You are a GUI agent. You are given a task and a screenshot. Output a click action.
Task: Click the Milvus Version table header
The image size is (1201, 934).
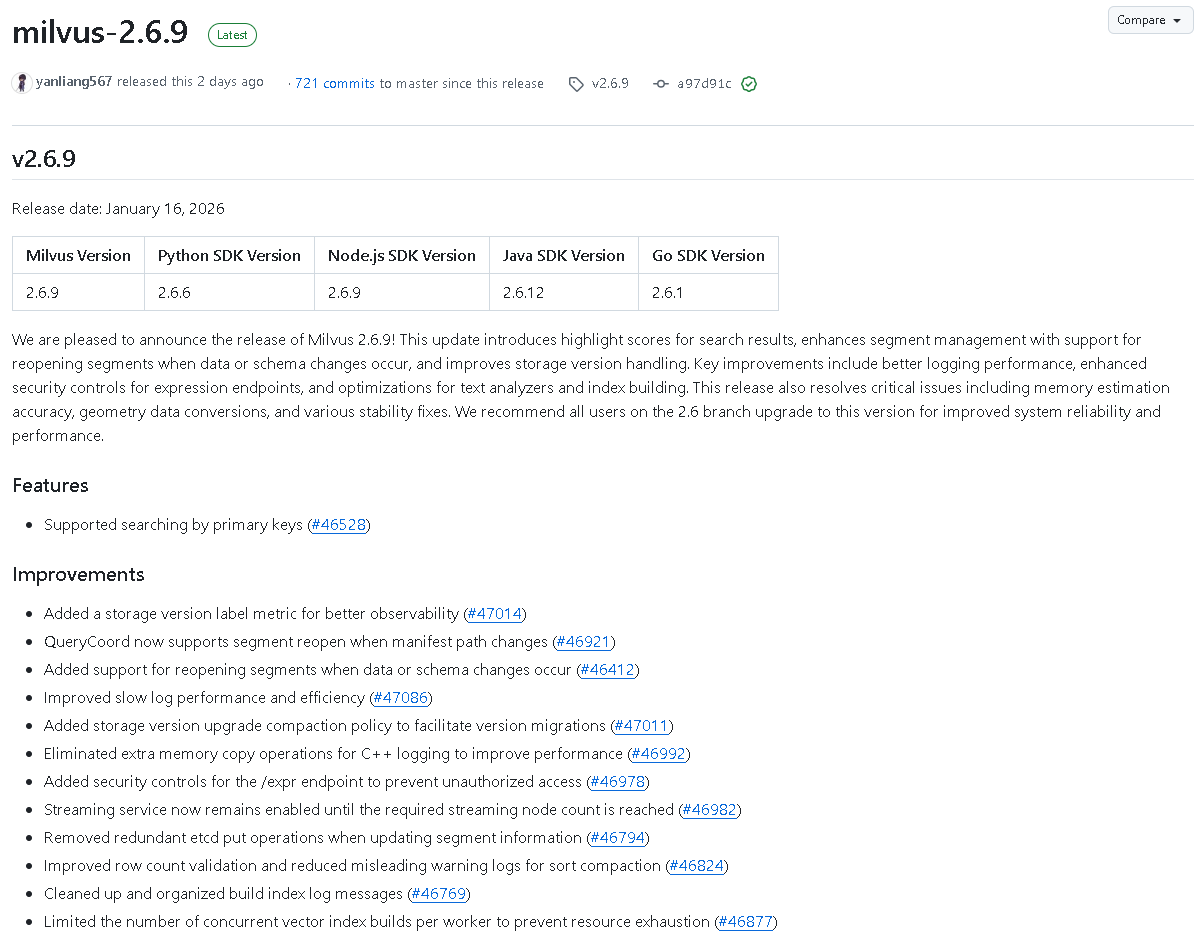click(x=78, y=255)
